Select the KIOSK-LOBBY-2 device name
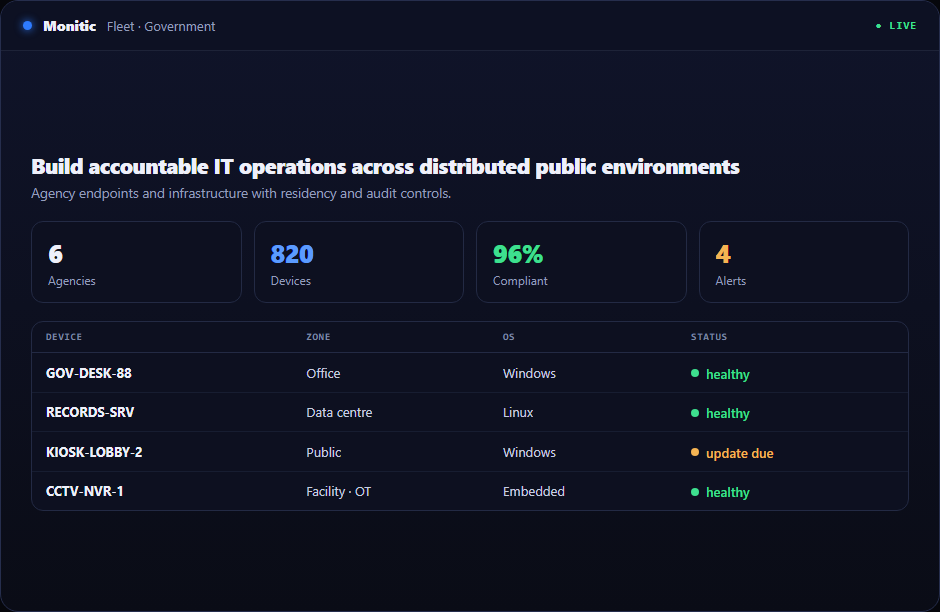 tap(94, 452)
